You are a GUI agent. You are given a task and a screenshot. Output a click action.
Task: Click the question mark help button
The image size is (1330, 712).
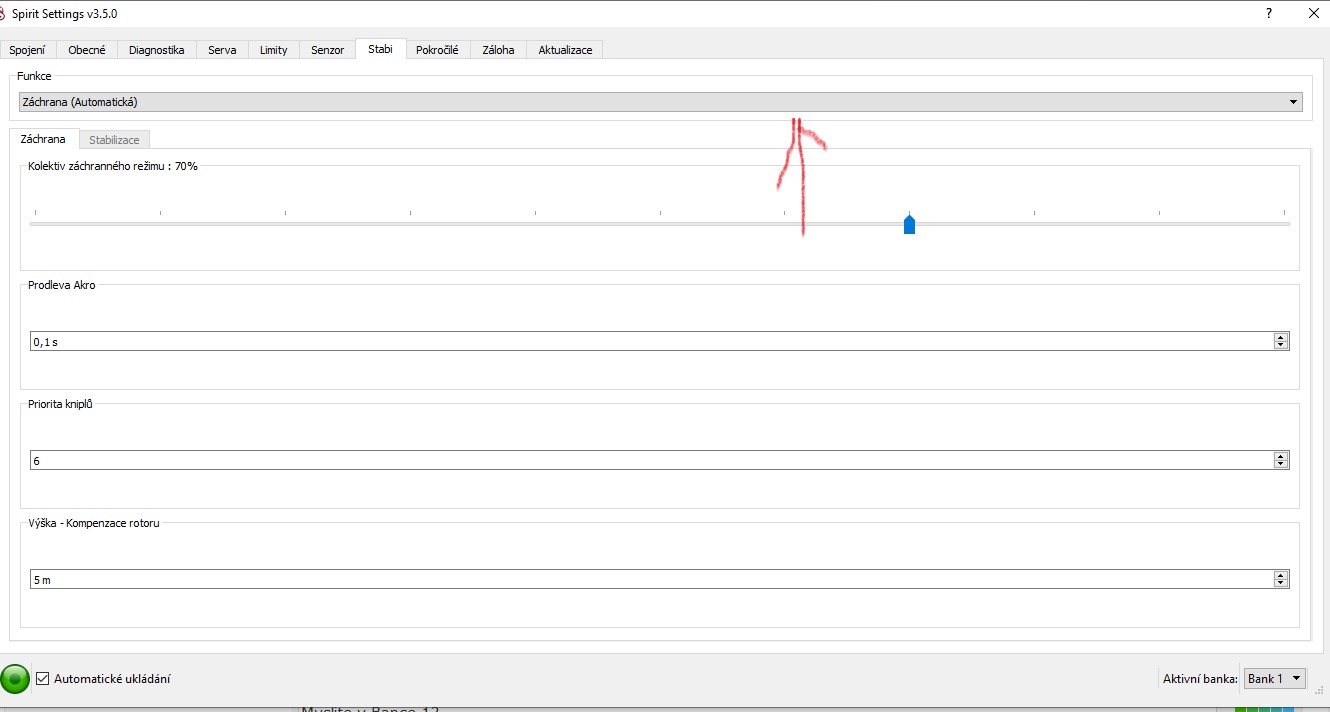click(1269, 14)
